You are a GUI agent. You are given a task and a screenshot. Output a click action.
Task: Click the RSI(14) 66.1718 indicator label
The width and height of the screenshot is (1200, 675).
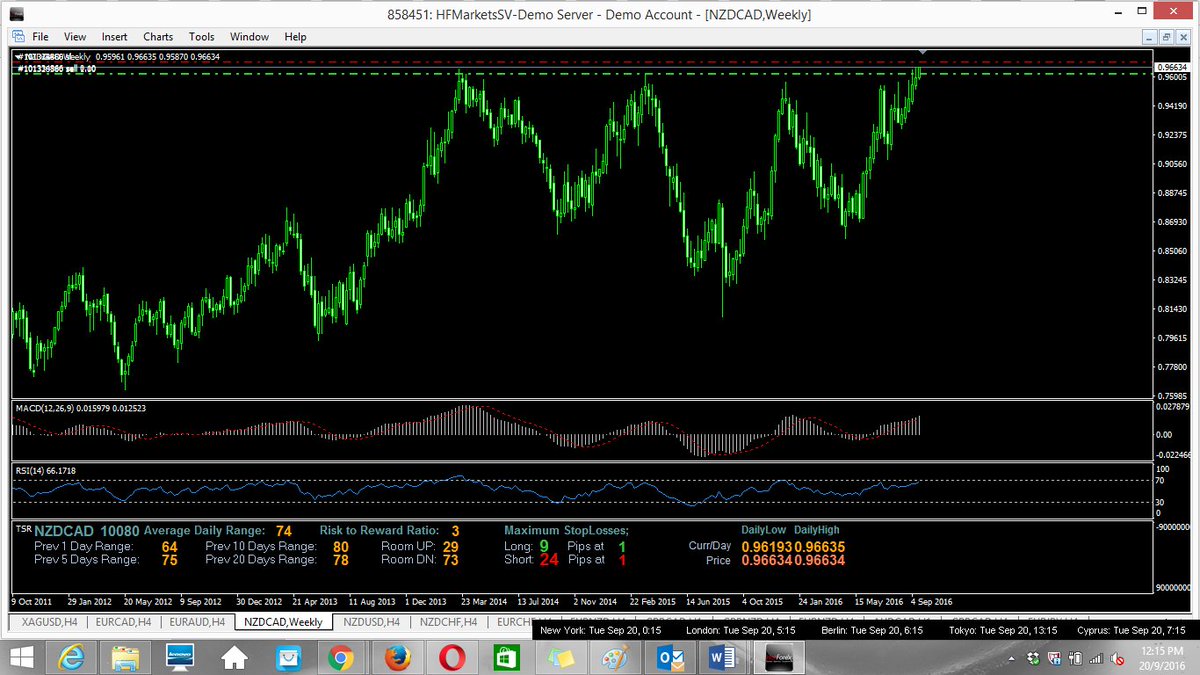[x=46, y=470]
